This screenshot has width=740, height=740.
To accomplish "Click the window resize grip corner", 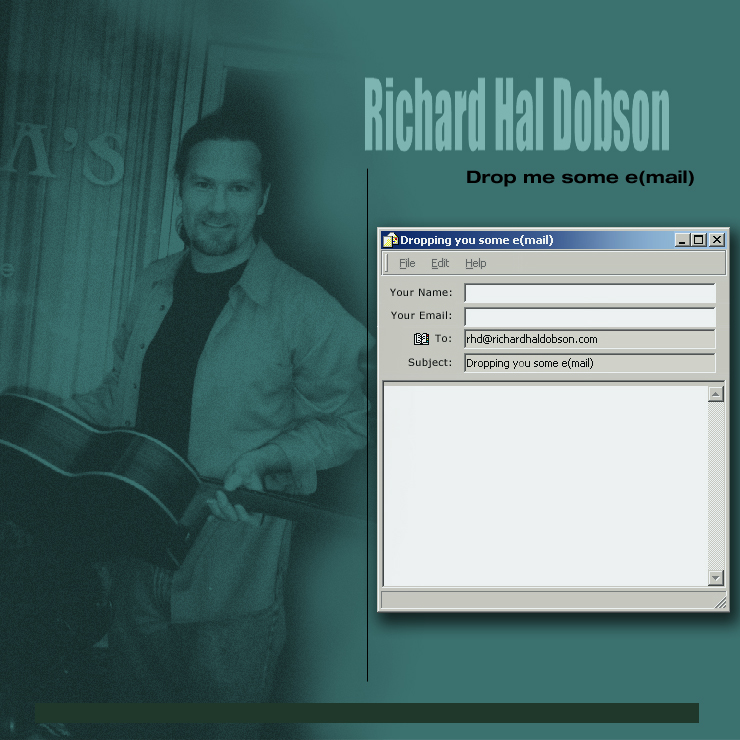I will coord(720,602).
